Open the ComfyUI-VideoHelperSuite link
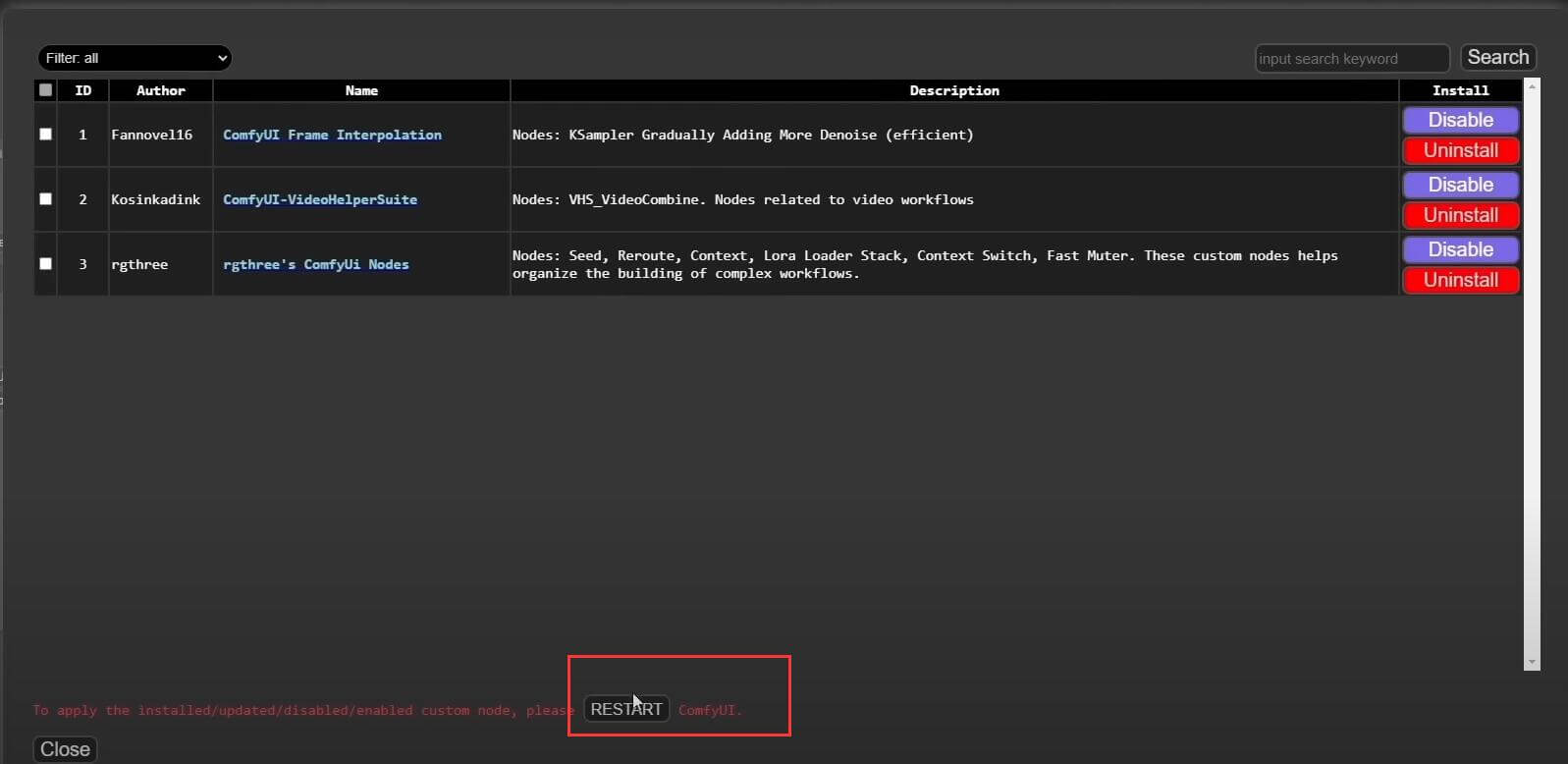This screenshot has width=1568, height=764. (320, 199)
